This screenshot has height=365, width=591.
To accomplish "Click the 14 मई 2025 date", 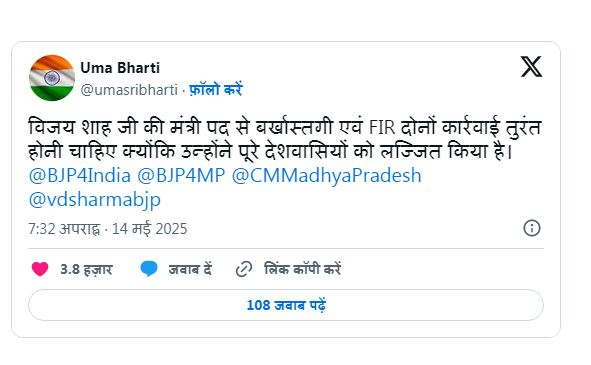I will click(x=150, y=229).
